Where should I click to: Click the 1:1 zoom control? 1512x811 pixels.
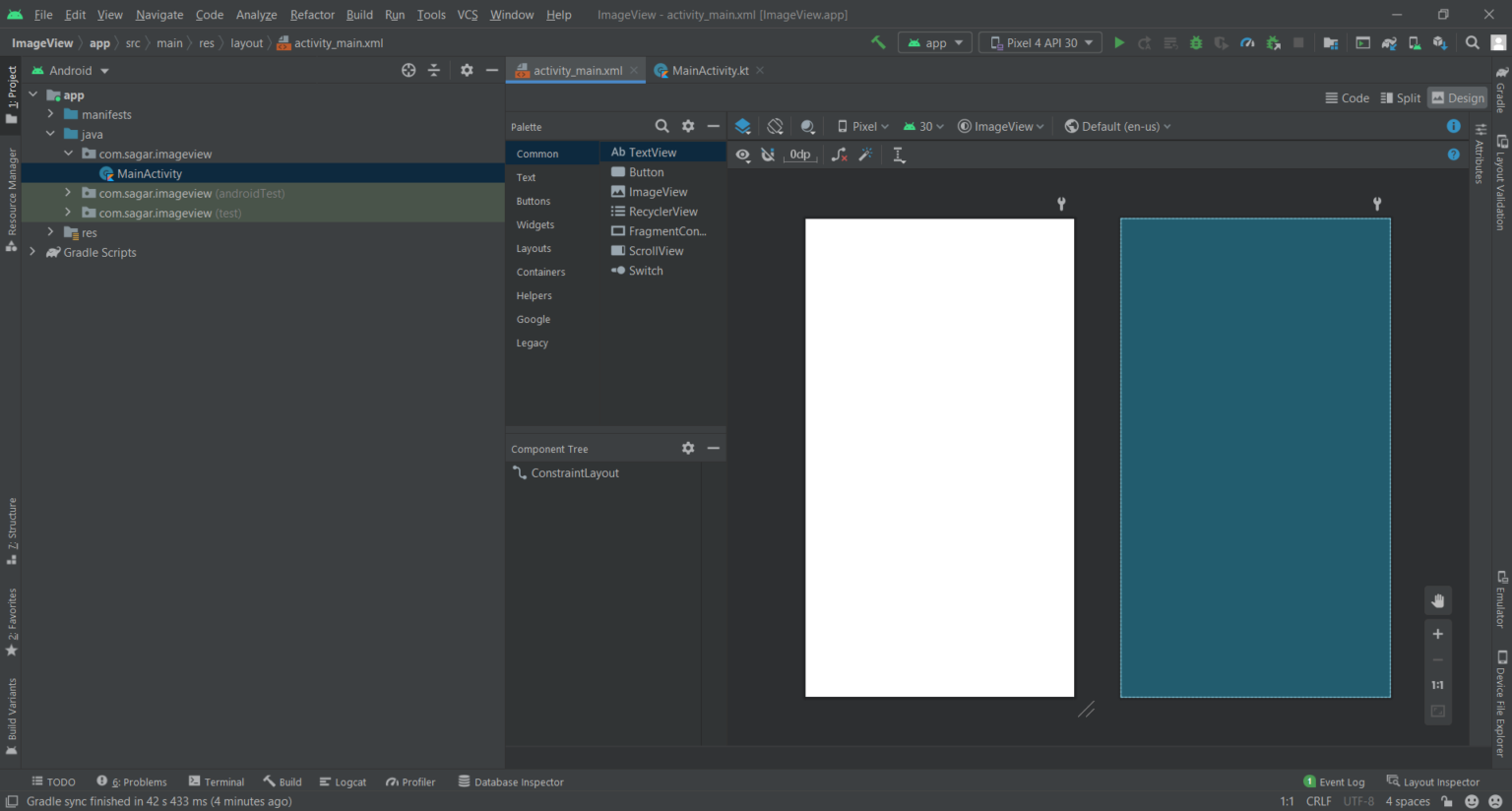pyautogui.click(x=1437, y=684)
